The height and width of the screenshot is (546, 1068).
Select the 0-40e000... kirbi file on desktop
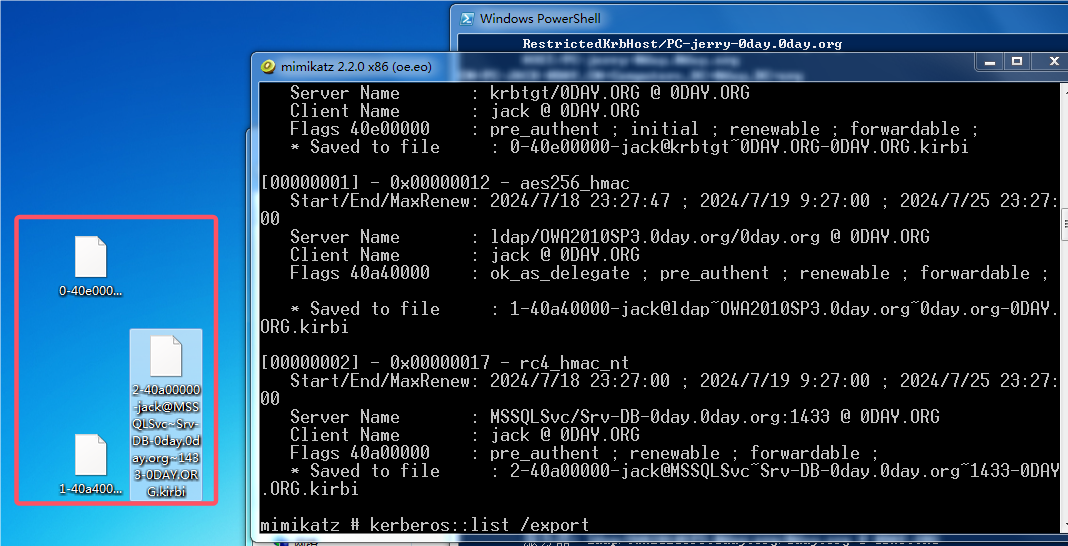click(91, 266)
